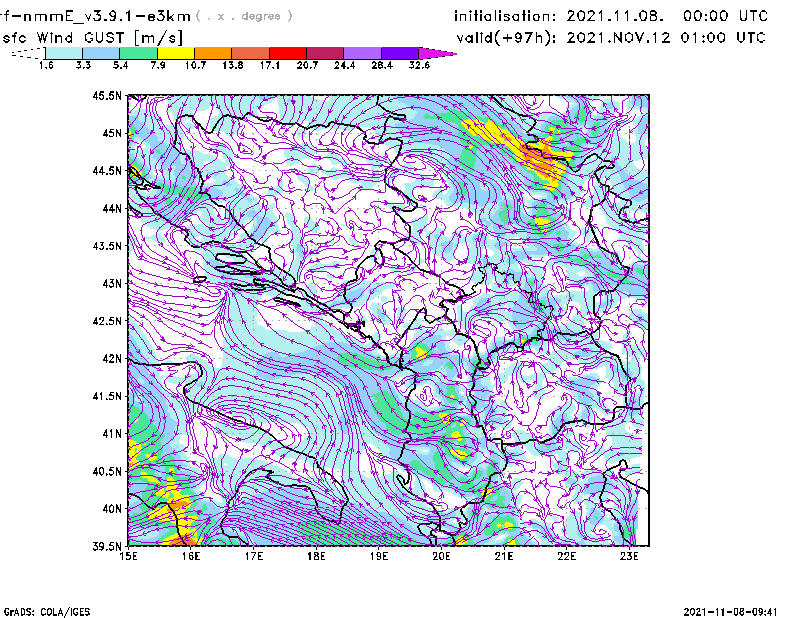Click the 16E longitude label

click(191, 556)
